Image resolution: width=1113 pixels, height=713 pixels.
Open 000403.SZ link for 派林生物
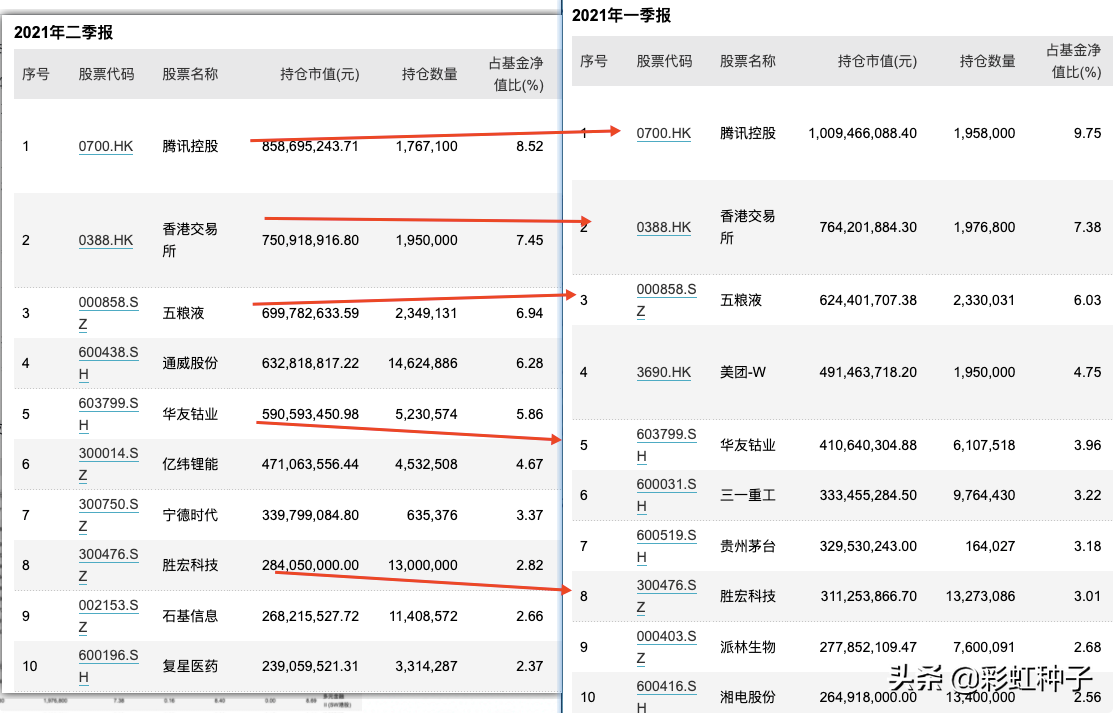[x=666, y=647]
